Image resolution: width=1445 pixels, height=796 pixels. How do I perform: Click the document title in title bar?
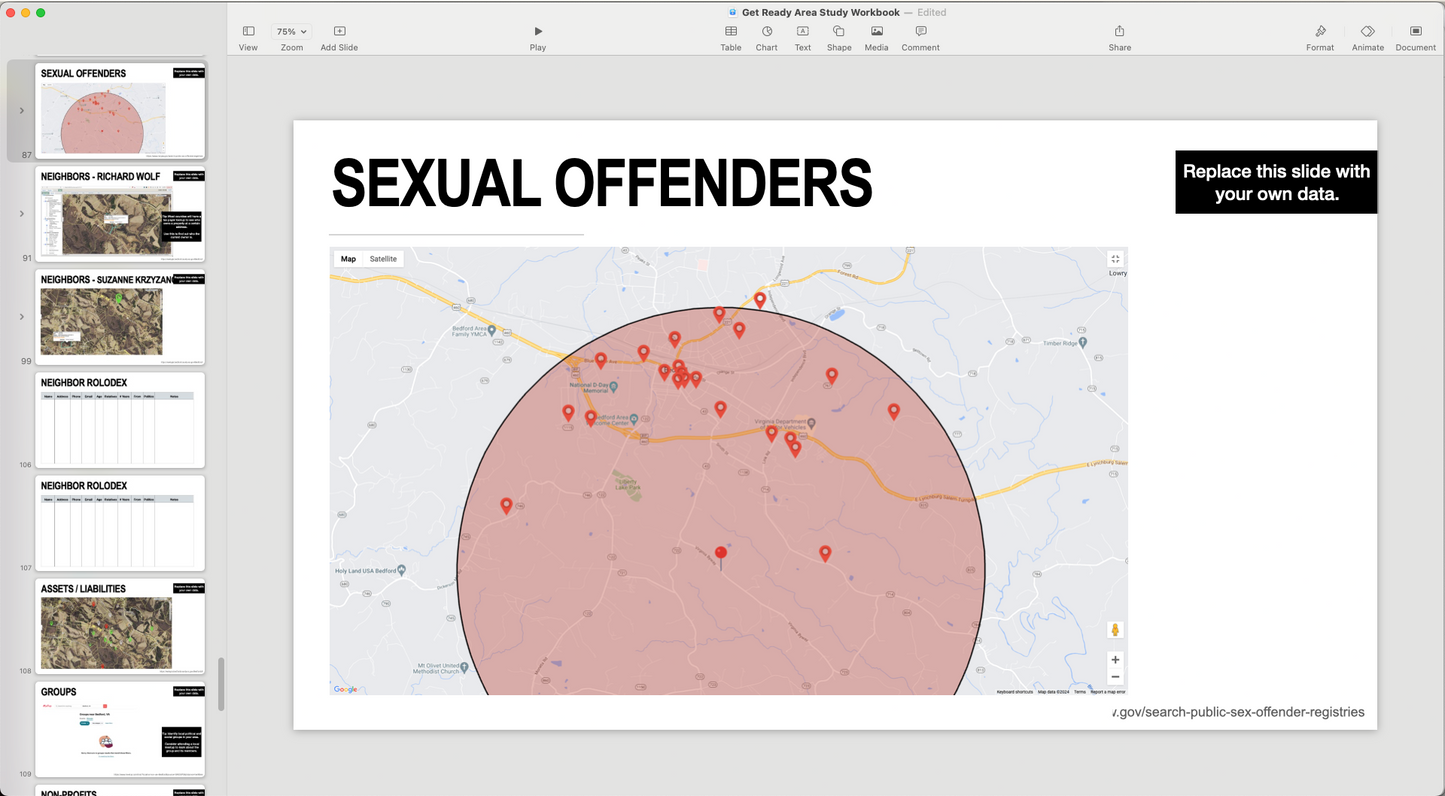[821, 12]
